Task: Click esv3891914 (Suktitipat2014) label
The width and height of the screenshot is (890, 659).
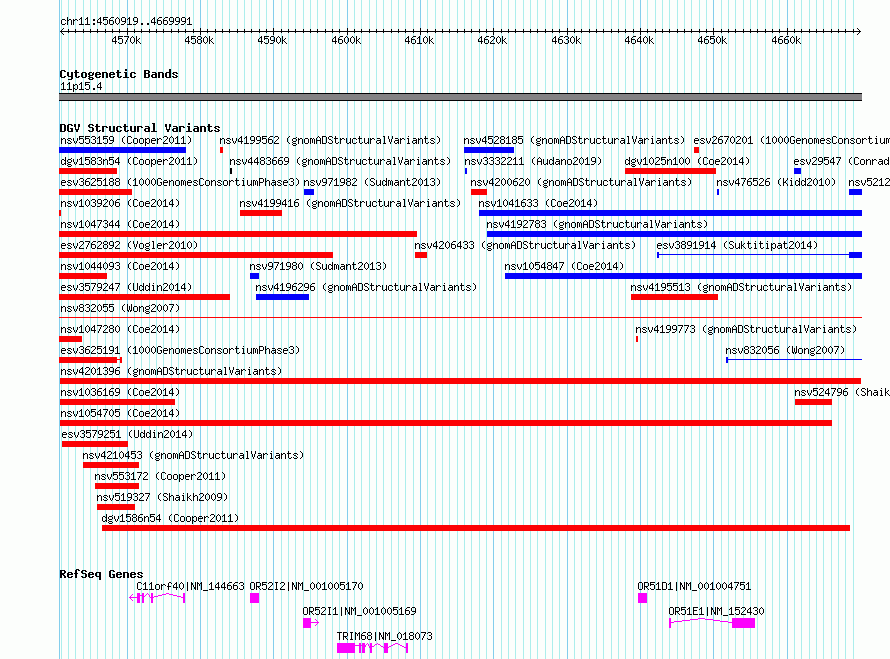Action: point(737,245)
